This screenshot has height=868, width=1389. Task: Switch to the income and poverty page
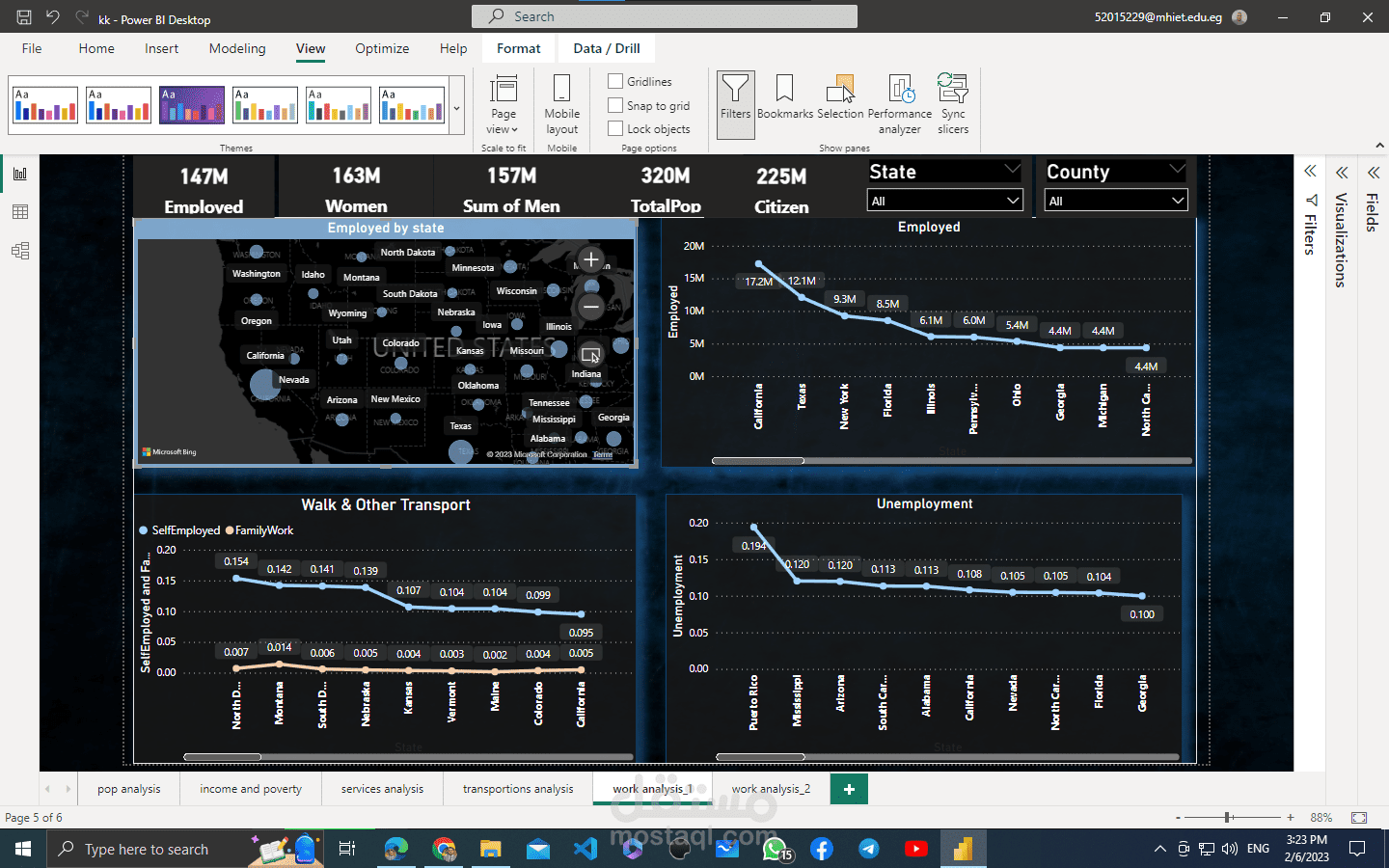(251, 789)
